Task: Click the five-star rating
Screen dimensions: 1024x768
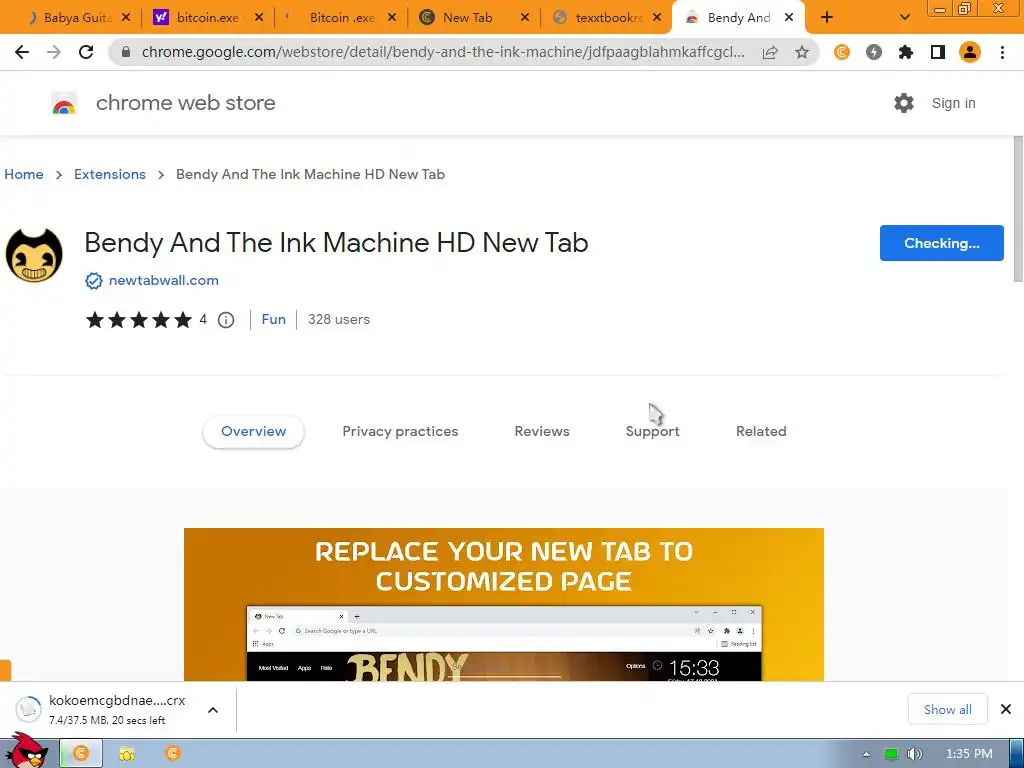Action: point(138,320)
